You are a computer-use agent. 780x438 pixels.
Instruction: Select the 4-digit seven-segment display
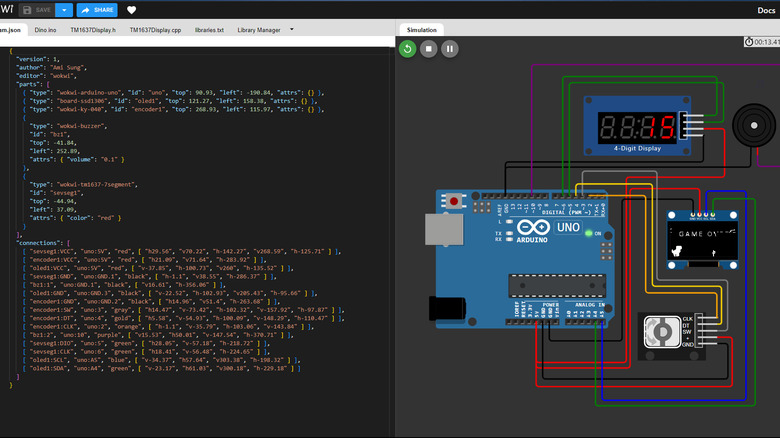pyautogui.click(x=636, y=127)
